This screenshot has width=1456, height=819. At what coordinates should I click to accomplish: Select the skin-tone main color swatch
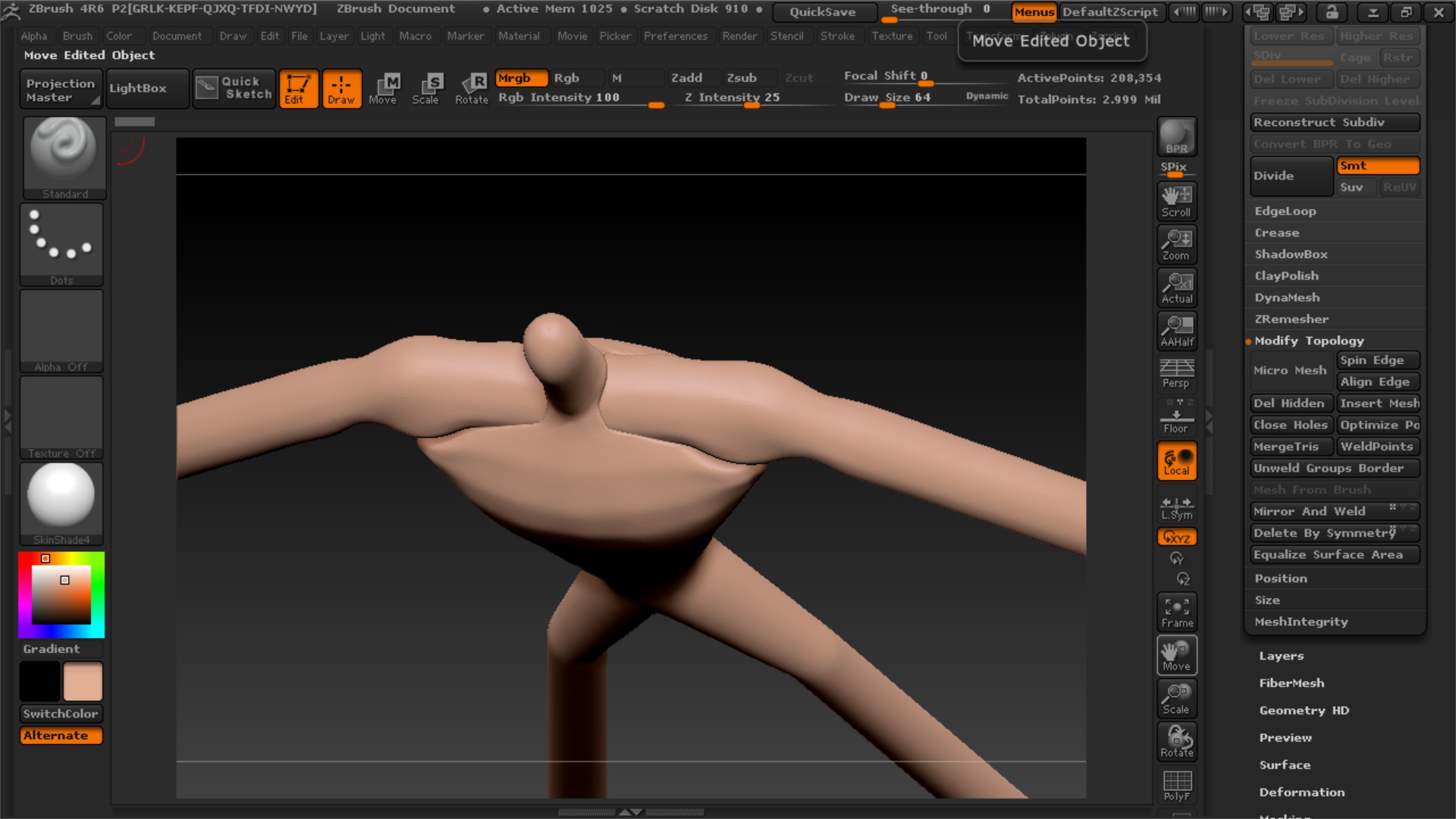pos(83,681)
